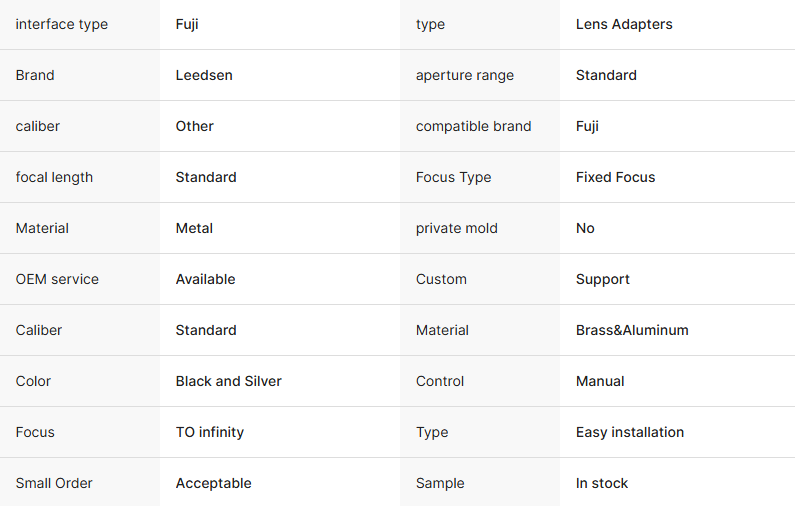Click the "Acceptable" small order value

point(214,483)
